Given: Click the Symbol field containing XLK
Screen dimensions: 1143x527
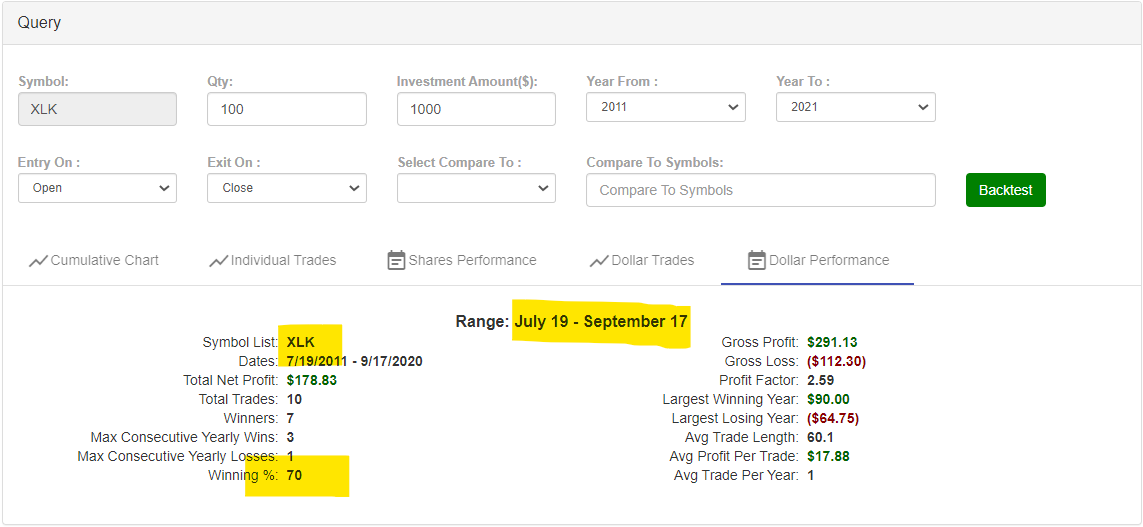Looking at the screenshot, I should [97, 109].
